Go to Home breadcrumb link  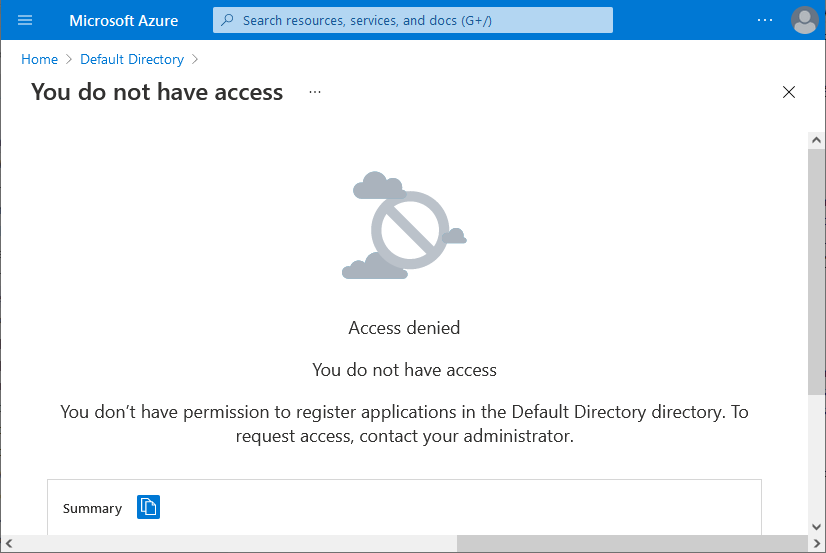(x=40, y=59)
